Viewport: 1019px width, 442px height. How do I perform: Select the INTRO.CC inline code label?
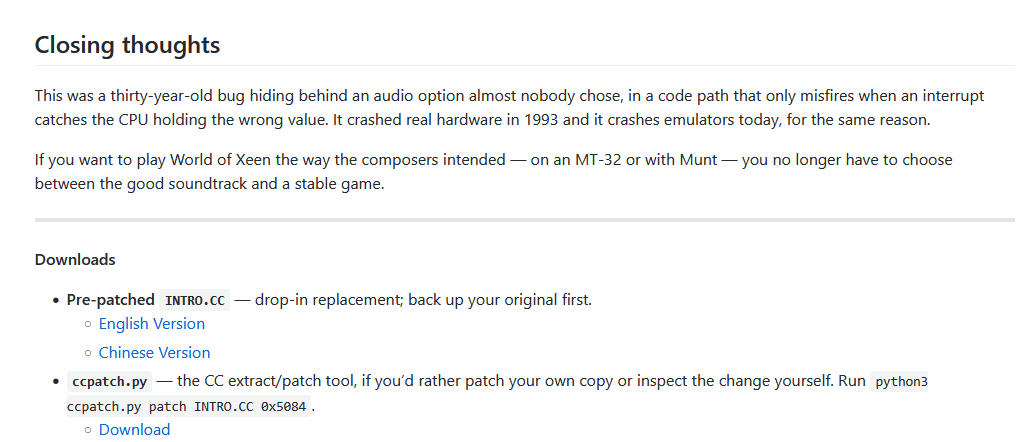(195, 300)
